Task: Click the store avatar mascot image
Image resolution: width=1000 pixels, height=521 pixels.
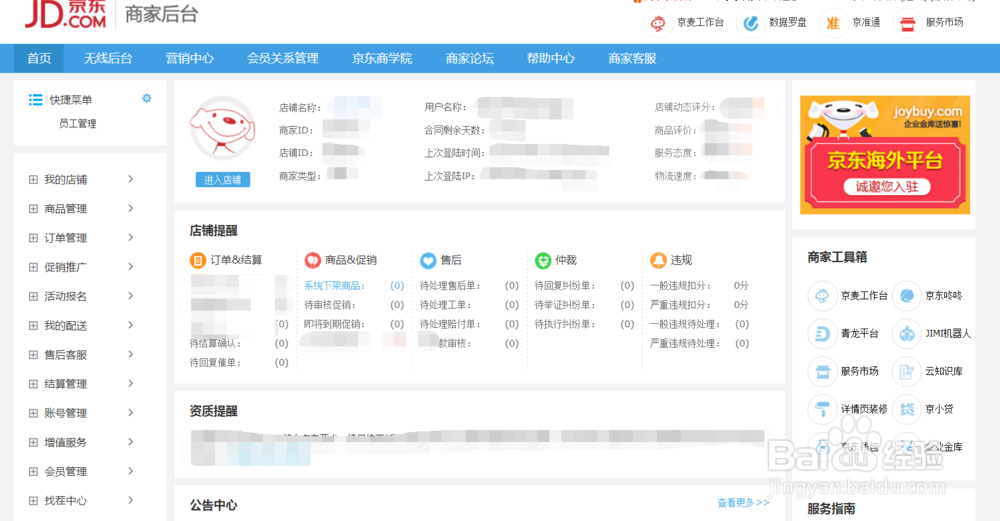Action: click(x=223, y=129)
